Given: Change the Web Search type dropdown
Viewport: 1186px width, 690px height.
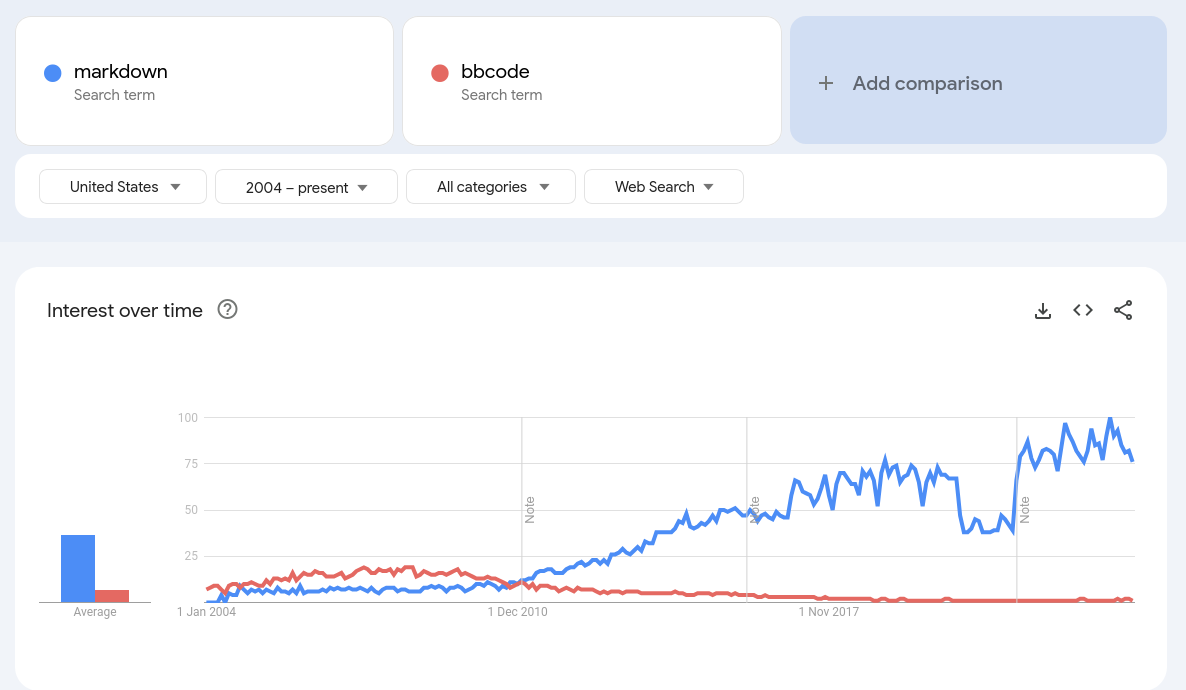Looking at the screenshot, I should click(664, 187).
